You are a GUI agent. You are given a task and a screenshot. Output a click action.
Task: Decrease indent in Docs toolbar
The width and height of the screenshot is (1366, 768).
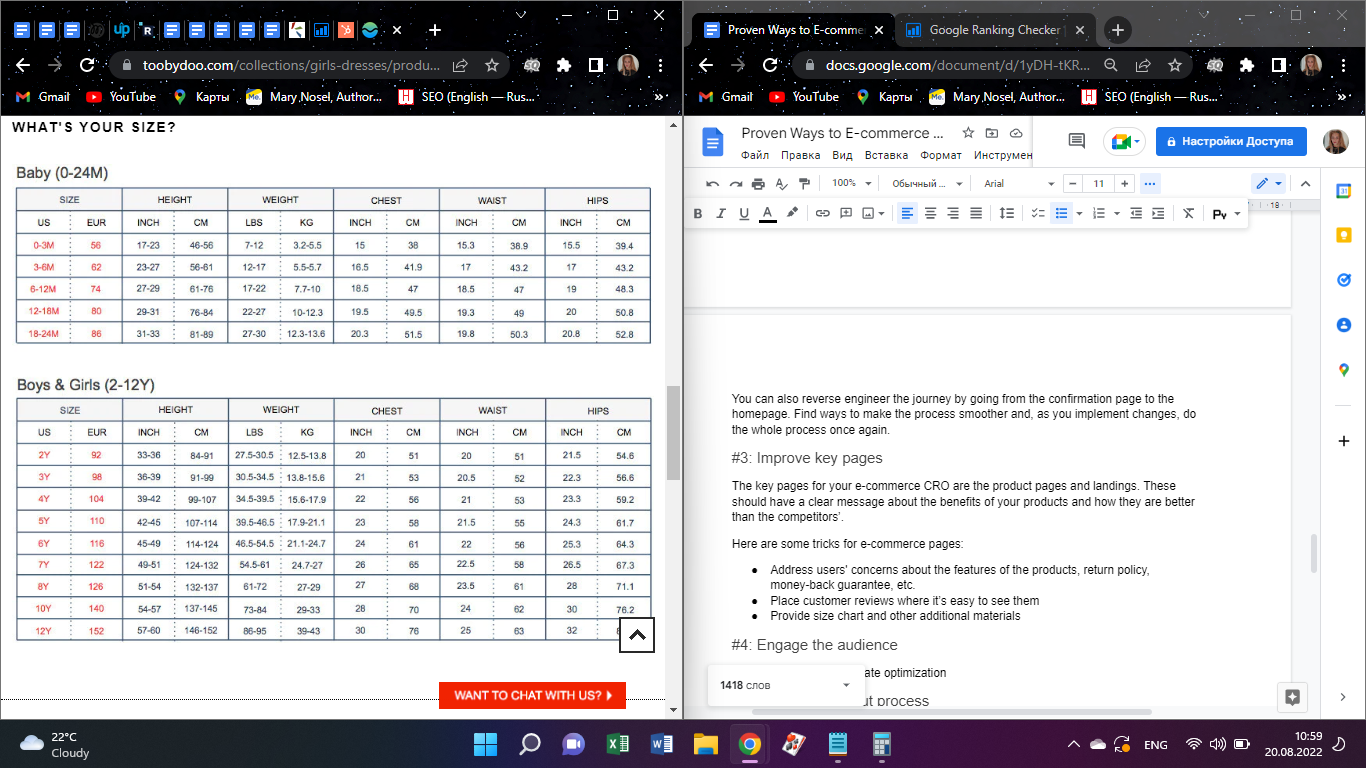point(1135,213)
